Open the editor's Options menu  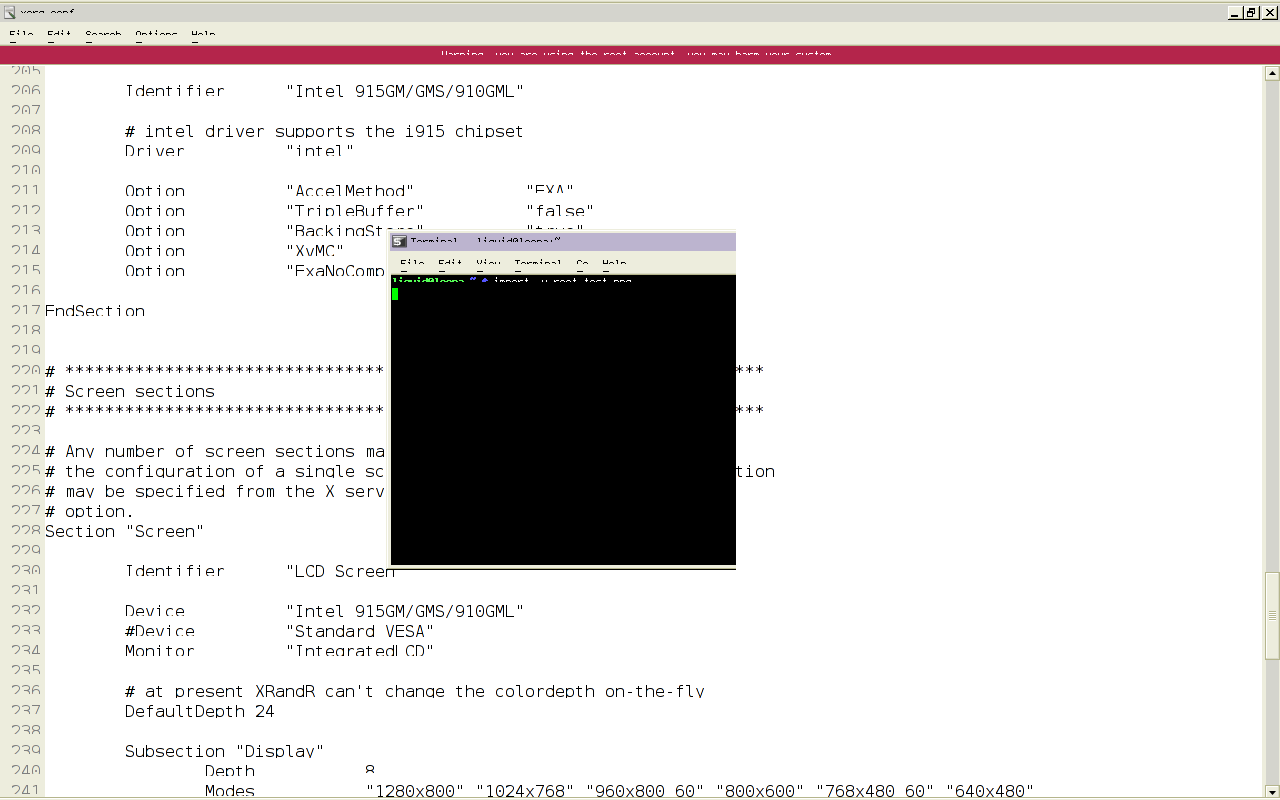pyautogui.click(x=156, y=35)
